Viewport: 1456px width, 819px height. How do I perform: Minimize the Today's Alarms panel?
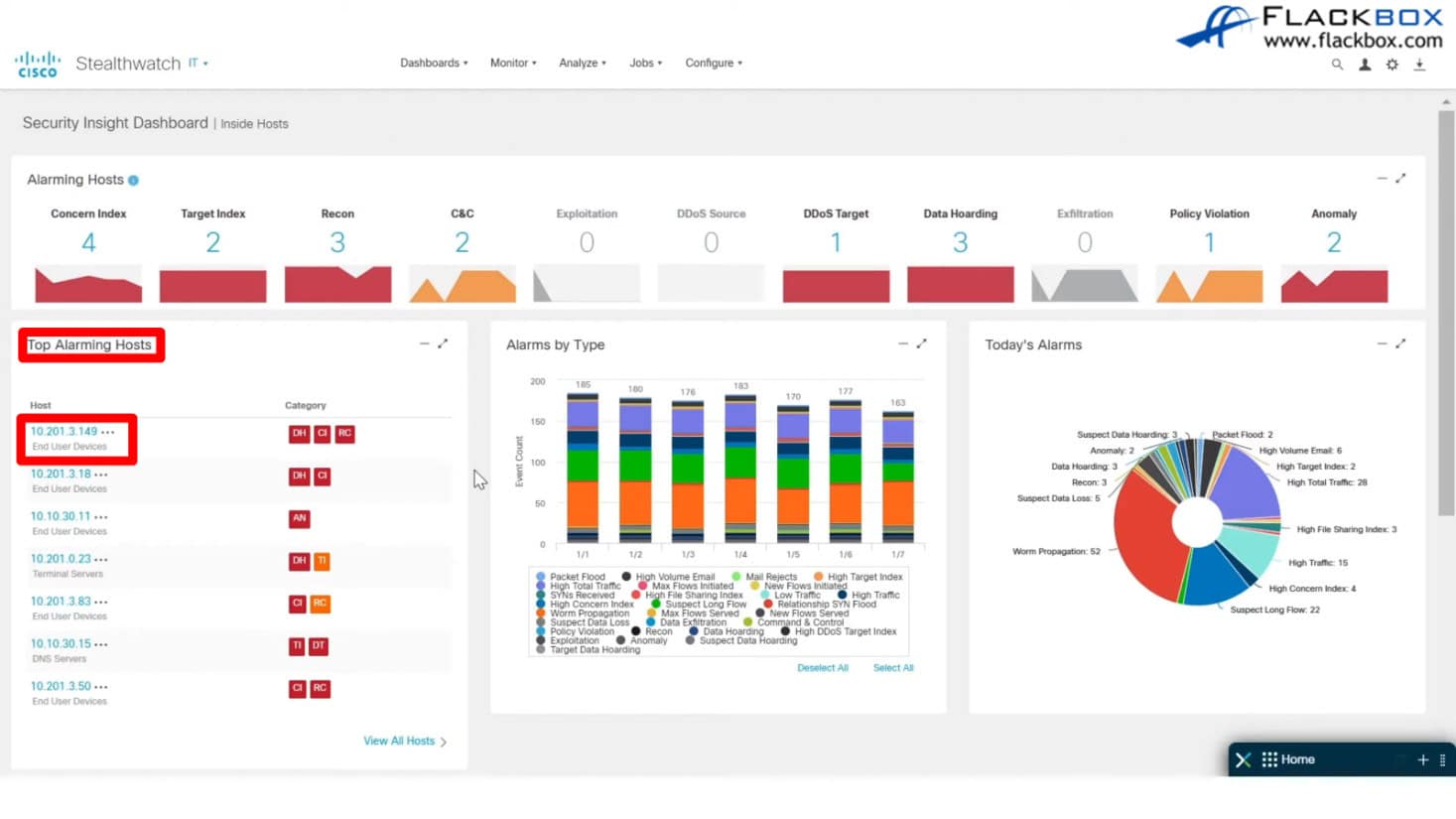click(x=1382, y=343)
